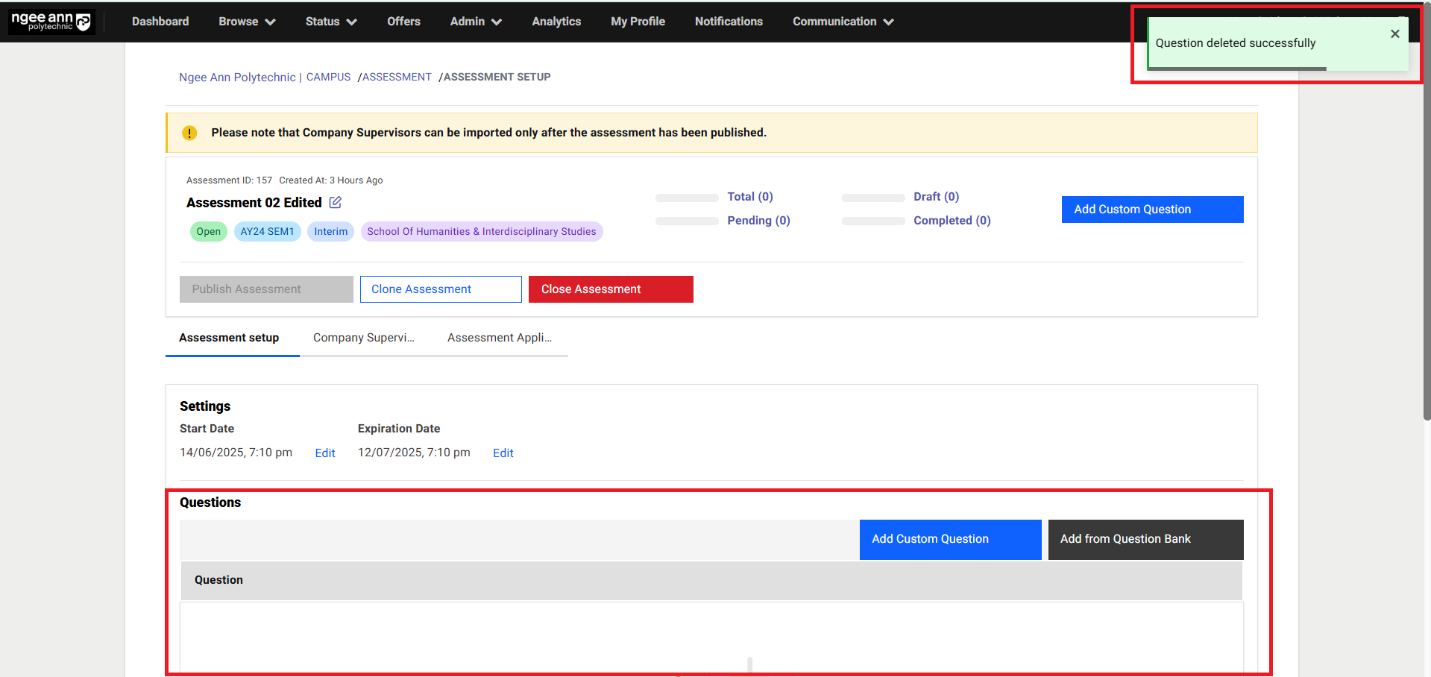Open the Analytics page
The height and width of the screenshot is (677, 1431).
coord(556,21)
